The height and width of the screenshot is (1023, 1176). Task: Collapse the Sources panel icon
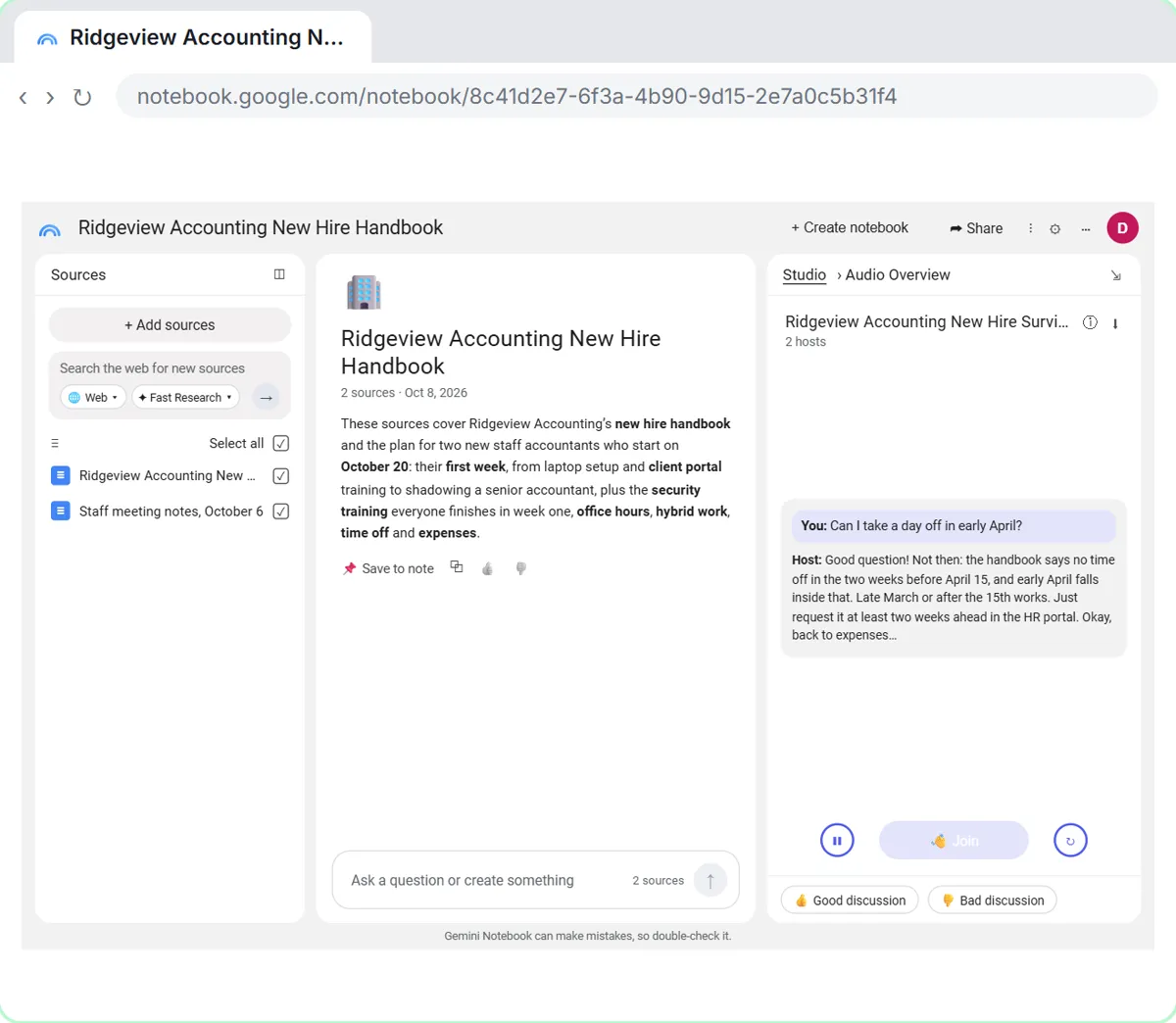[x=279, y=274]
